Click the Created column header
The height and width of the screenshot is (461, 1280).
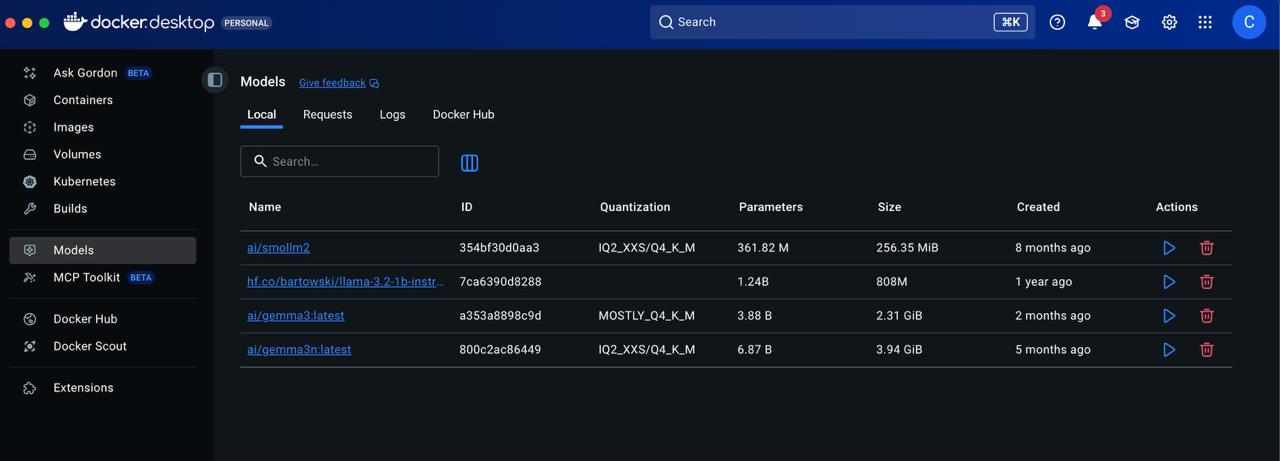(x=1038, y=207)
